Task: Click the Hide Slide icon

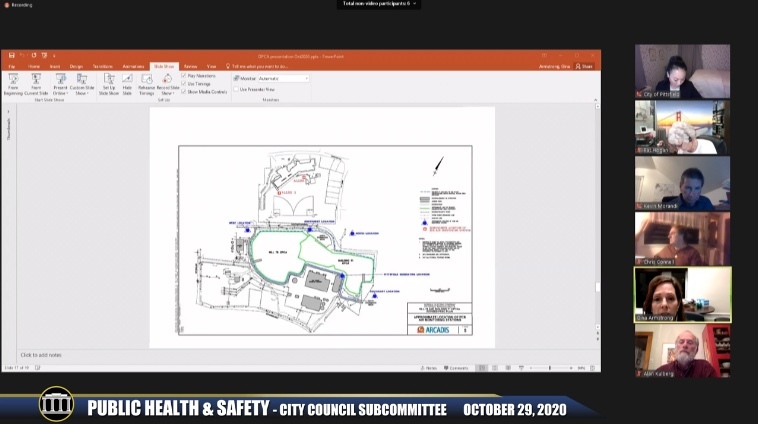Action: pyautogui.click(x=127, y=82)
